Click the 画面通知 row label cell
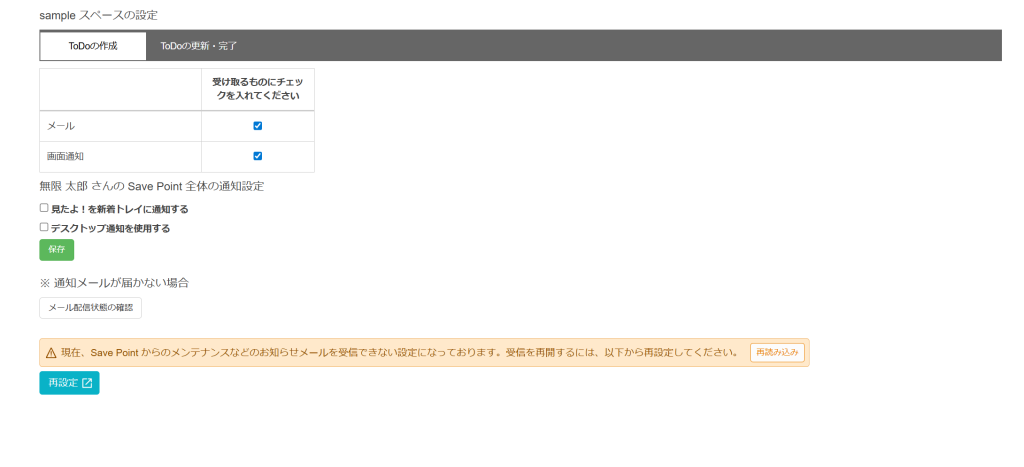 pyautogui.click(x=120, y=157)
